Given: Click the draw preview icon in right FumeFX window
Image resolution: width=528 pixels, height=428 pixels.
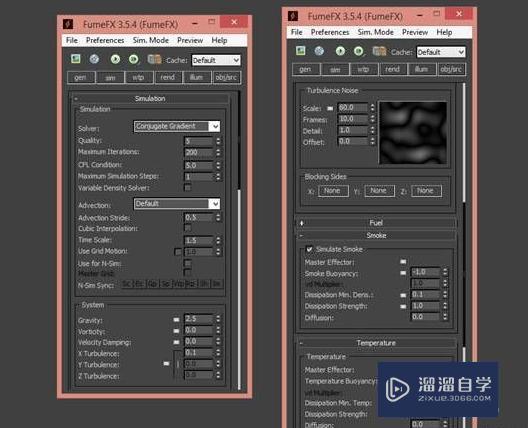Looking at the screenshot, I should coord(301,51).
